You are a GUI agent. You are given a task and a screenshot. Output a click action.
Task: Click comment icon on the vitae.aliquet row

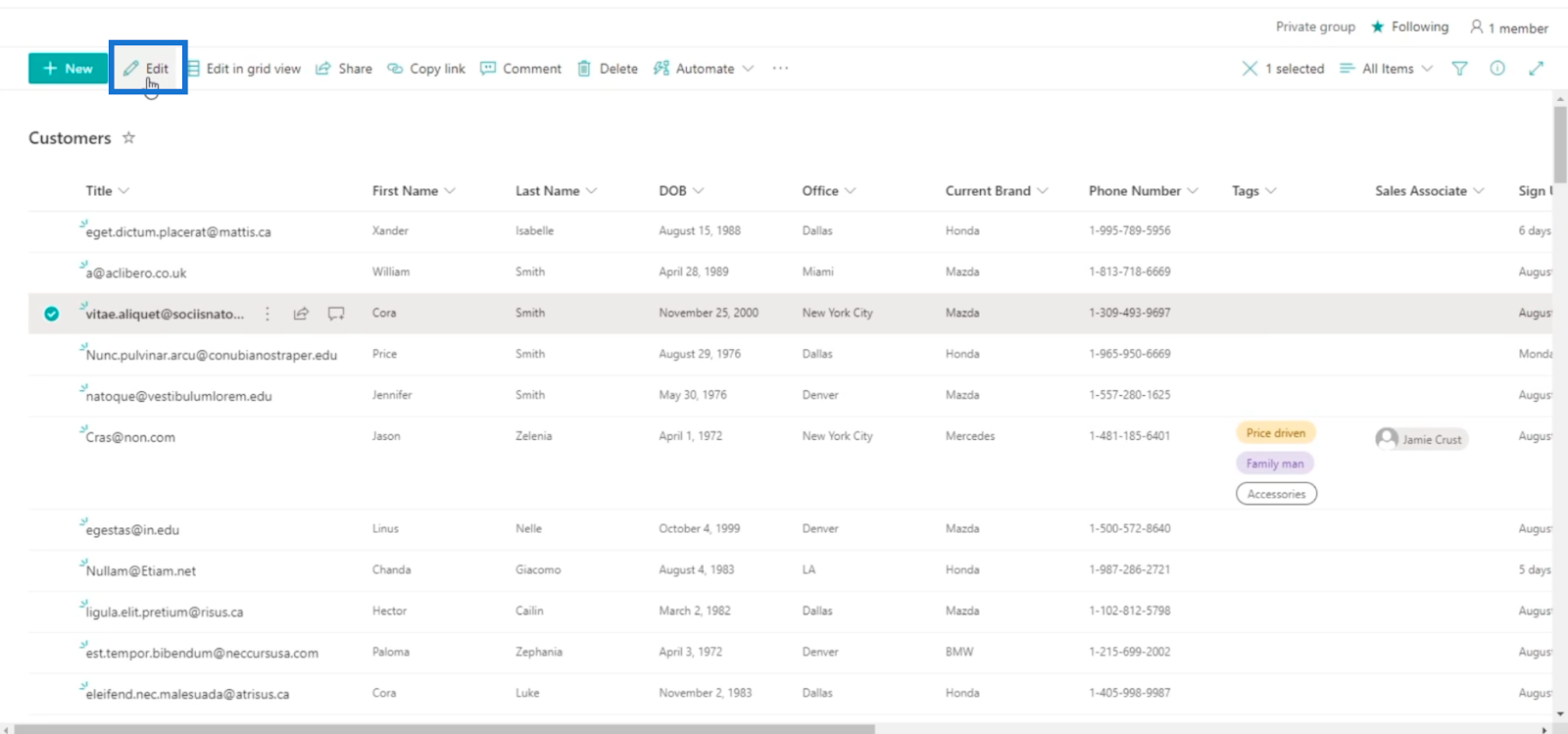(x=336, y=314)
